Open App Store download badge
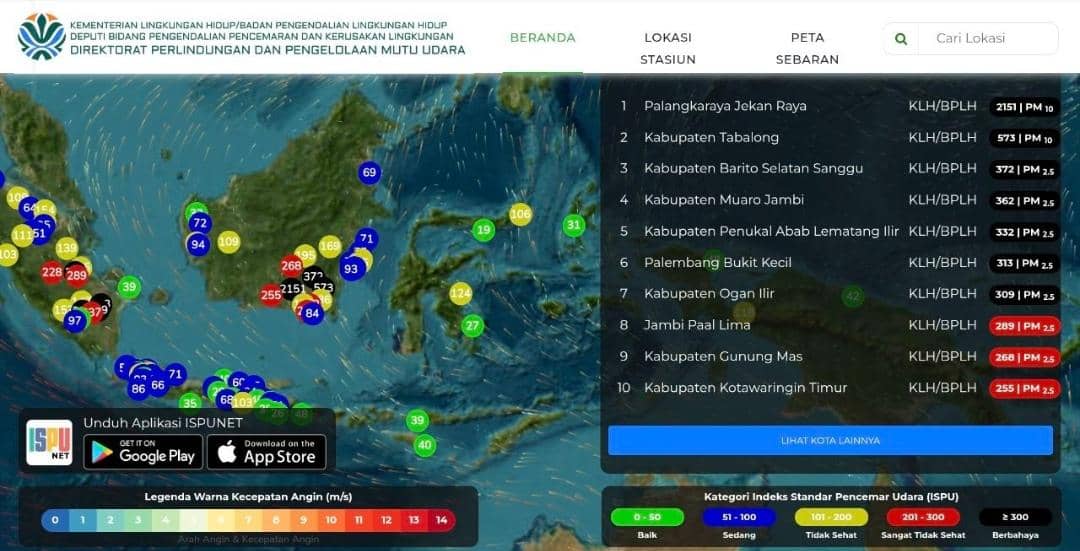 (x=267, y=452)
